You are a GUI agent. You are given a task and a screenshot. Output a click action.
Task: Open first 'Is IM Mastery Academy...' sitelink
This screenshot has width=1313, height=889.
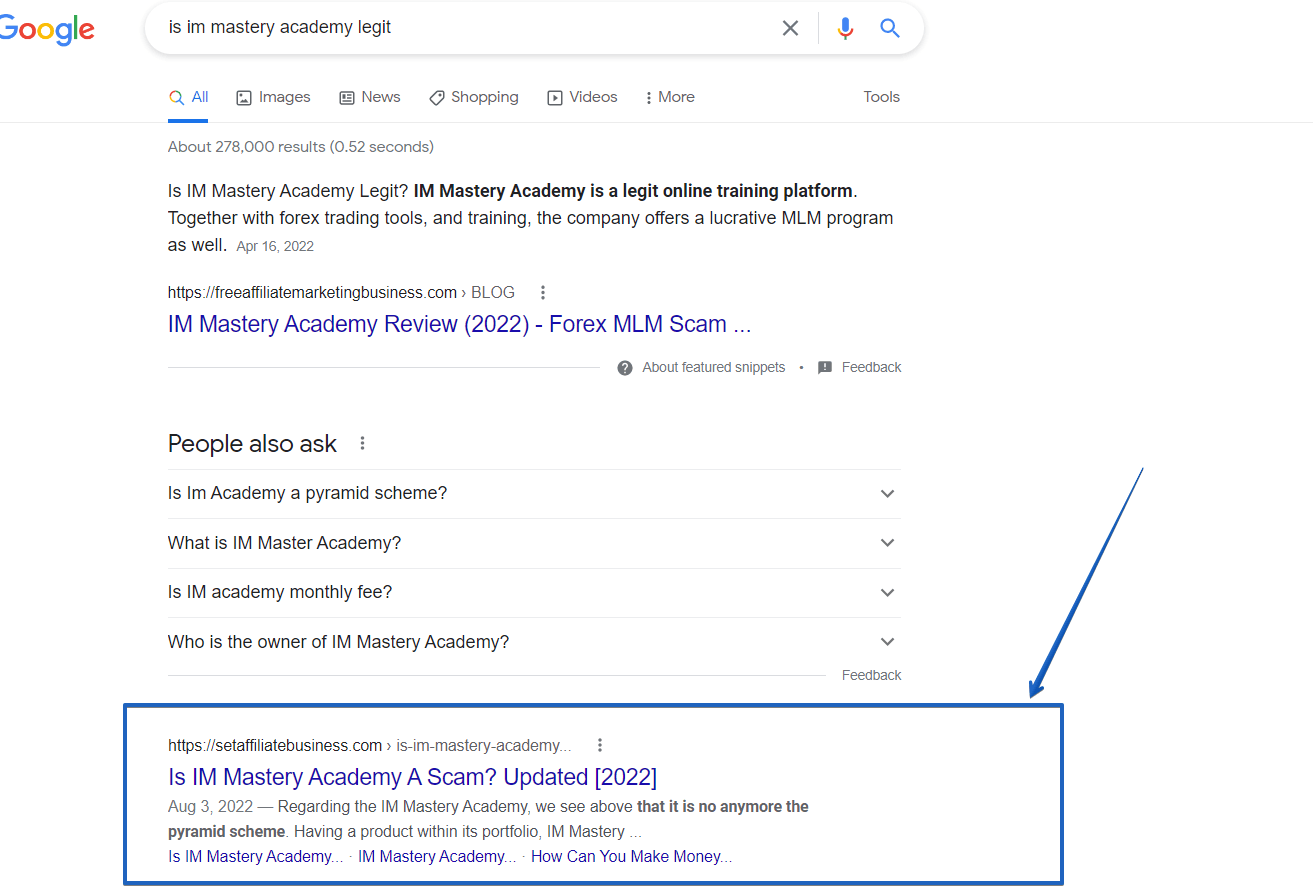[x=255, y=857]
